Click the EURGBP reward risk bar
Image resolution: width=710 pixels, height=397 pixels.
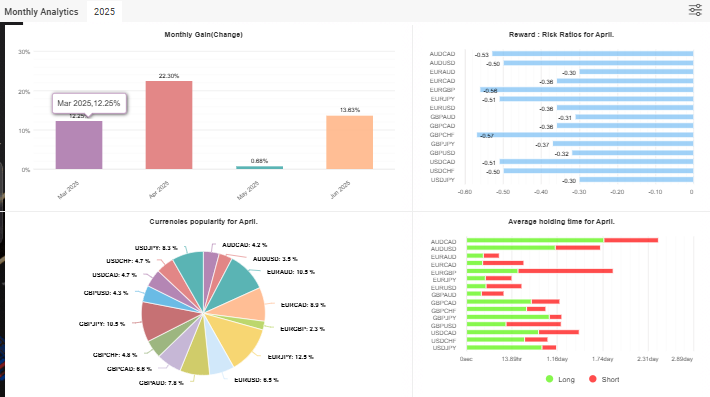pos(587,90)
